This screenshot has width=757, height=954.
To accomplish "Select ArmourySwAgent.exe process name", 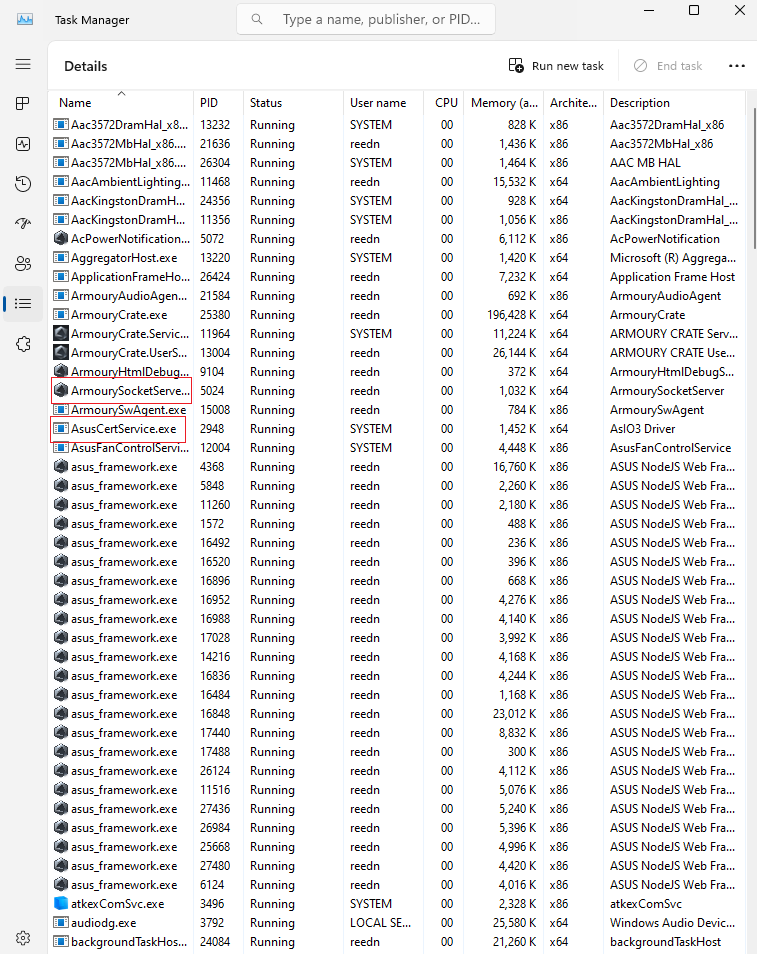I will tap(128, 409).
